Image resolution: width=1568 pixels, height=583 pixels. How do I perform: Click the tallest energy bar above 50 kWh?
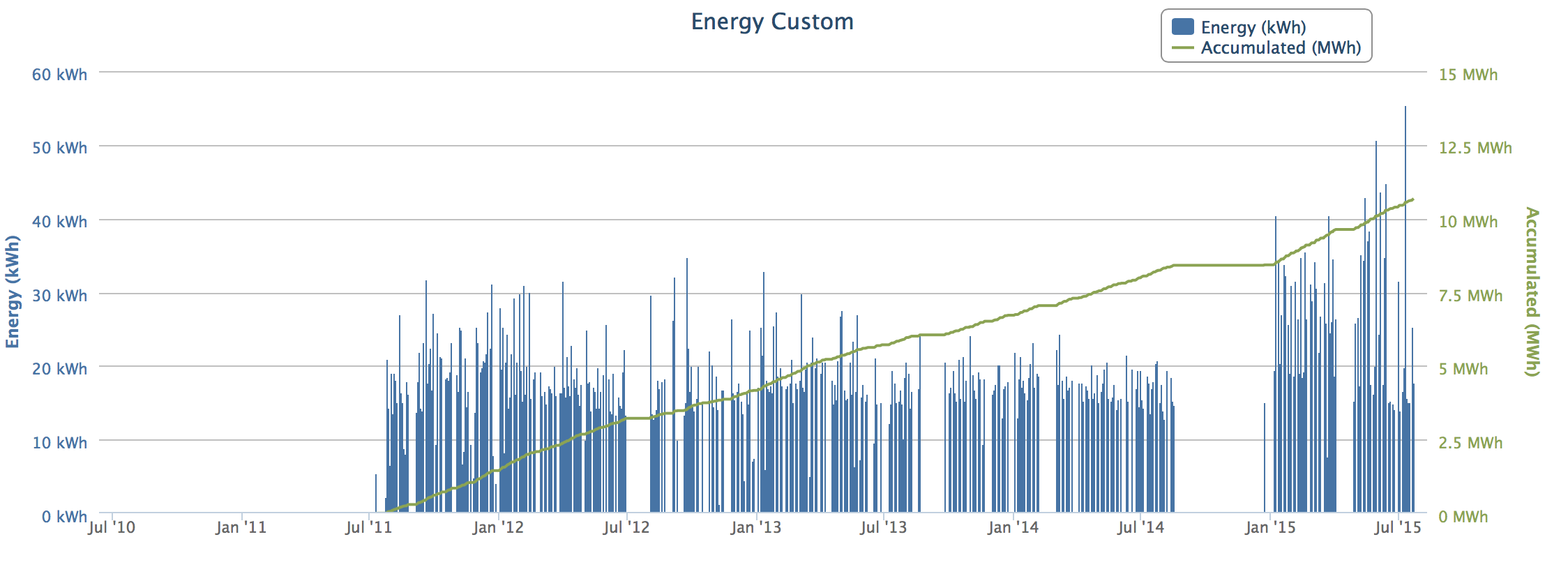(x=1405, y=310)
